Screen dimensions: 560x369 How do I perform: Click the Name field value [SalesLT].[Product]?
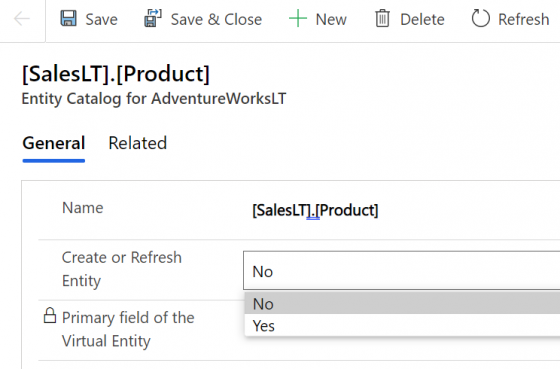tap(315, 210)
